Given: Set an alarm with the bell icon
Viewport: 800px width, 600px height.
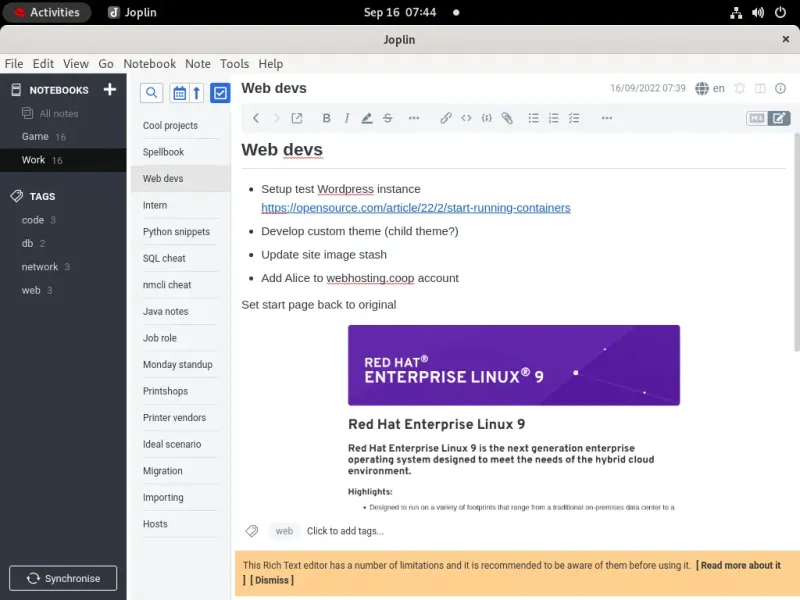Looking at the screenshot, I should 739,88.
